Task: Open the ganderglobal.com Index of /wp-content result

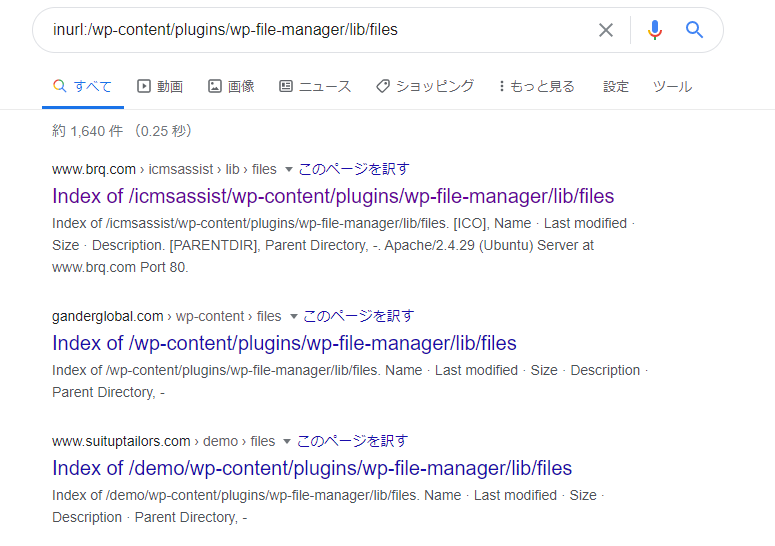Action: pyautogui.click(x=284, y=343)
